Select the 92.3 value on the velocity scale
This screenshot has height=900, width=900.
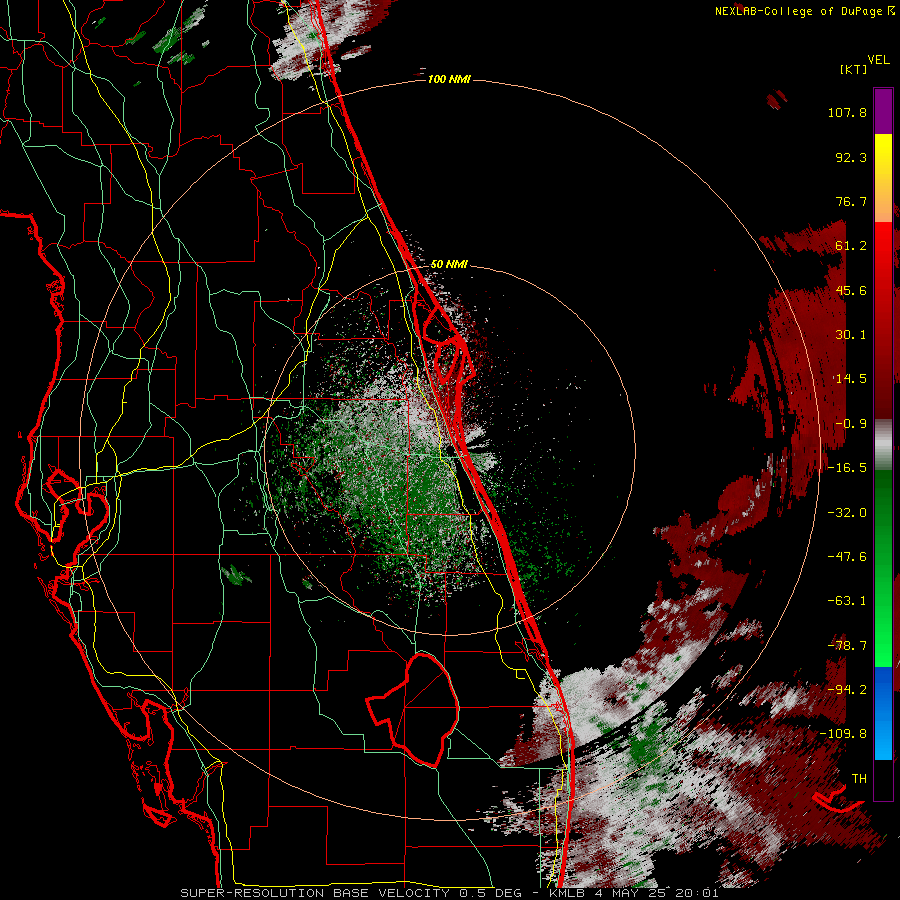coord(851,157)
